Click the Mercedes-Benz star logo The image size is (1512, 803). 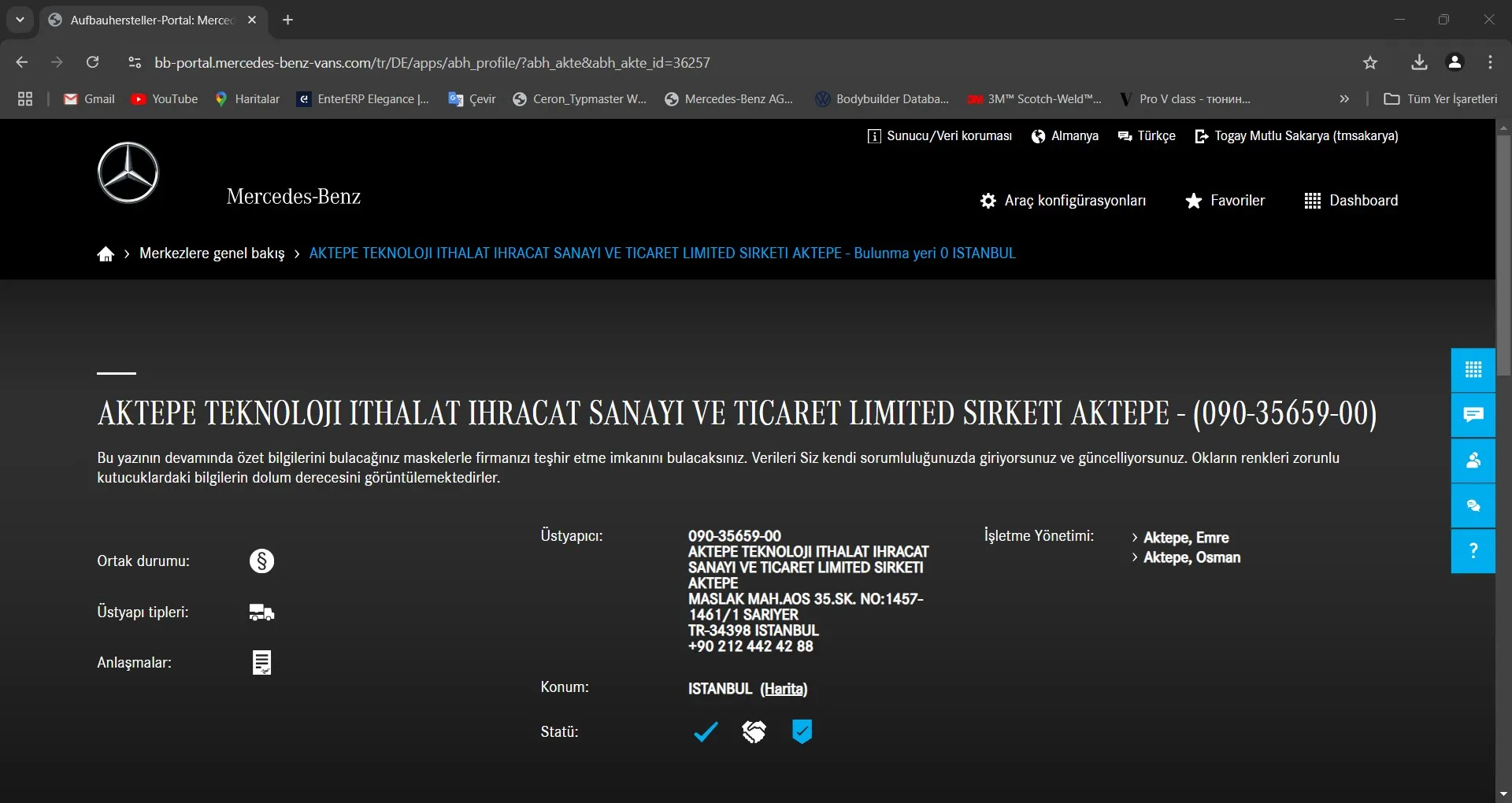(128, 172)
